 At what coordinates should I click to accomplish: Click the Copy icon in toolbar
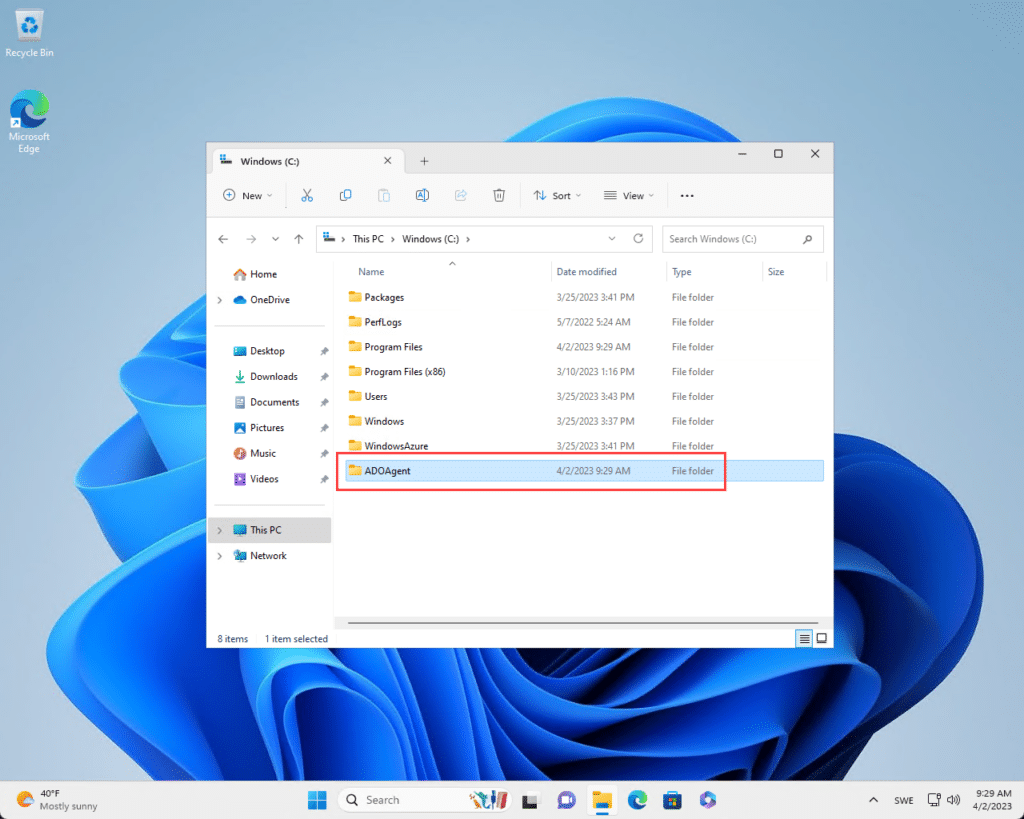click(345, 195)
